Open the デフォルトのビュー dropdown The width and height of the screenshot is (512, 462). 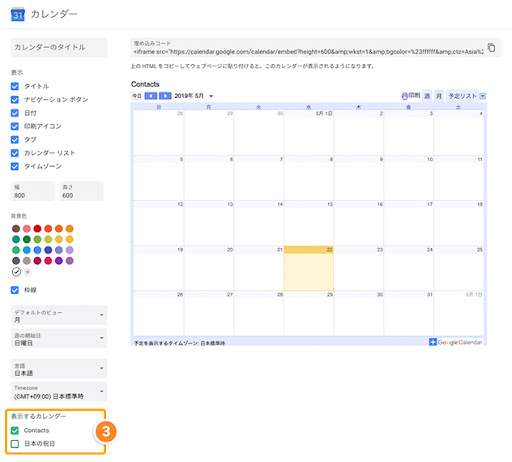coord(59,315)
